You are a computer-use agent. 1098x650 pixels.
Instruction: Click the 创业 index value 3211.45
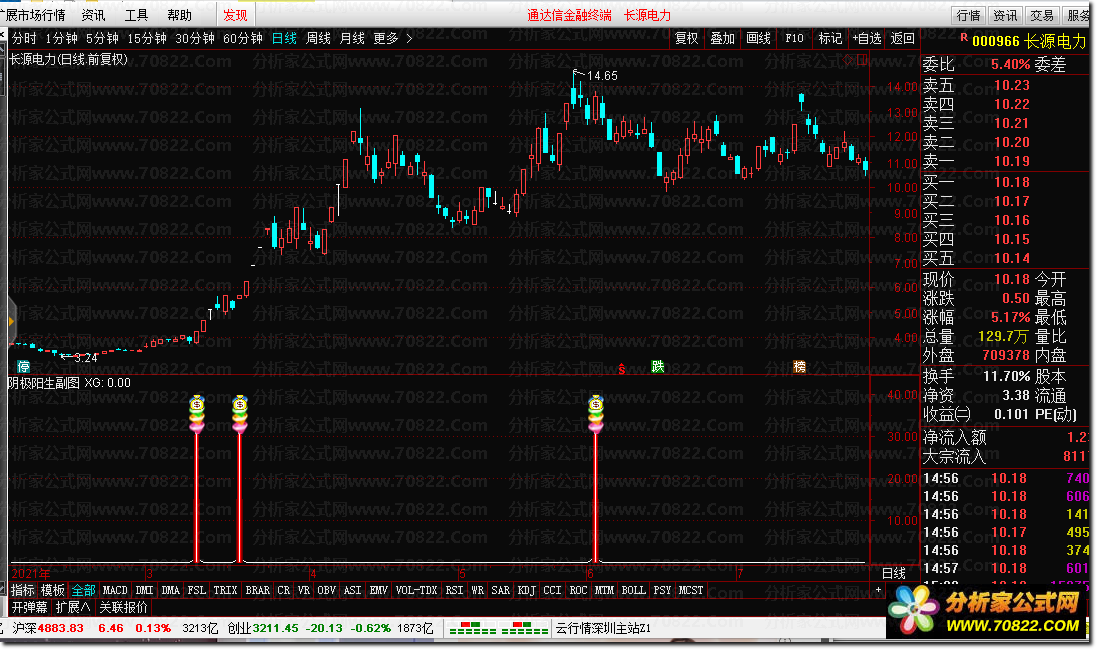(x=275, y=628)
